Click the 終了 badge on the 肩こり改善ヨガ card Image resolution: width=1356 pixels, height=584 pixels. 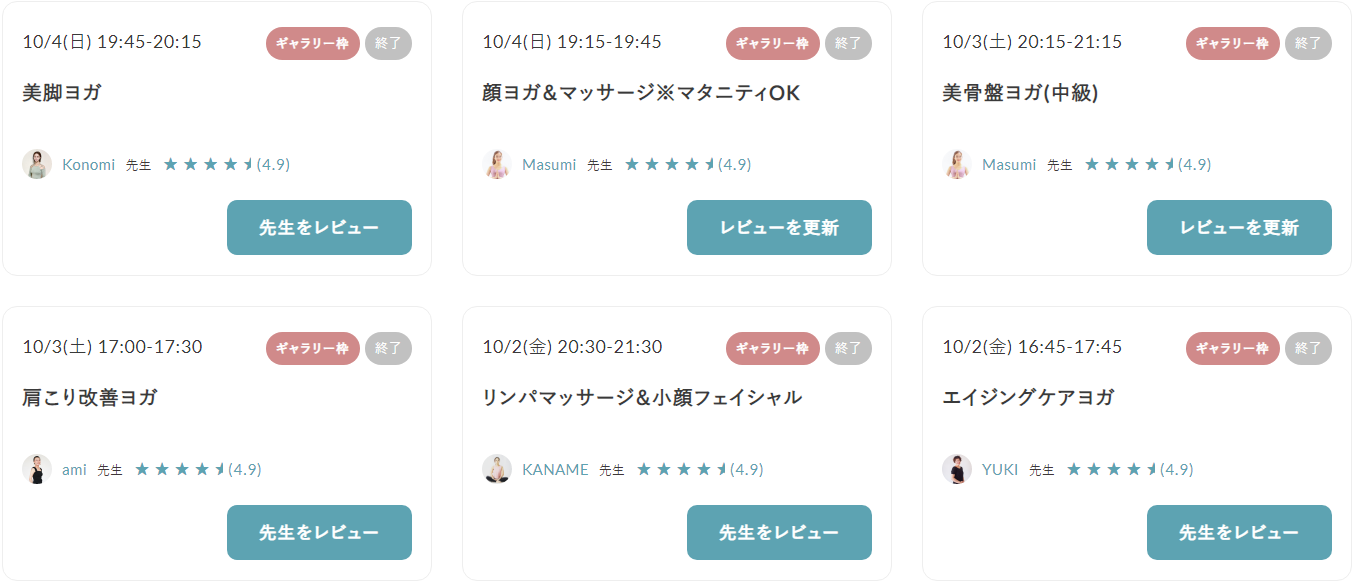pyautogui.click(x=388, y=348)
